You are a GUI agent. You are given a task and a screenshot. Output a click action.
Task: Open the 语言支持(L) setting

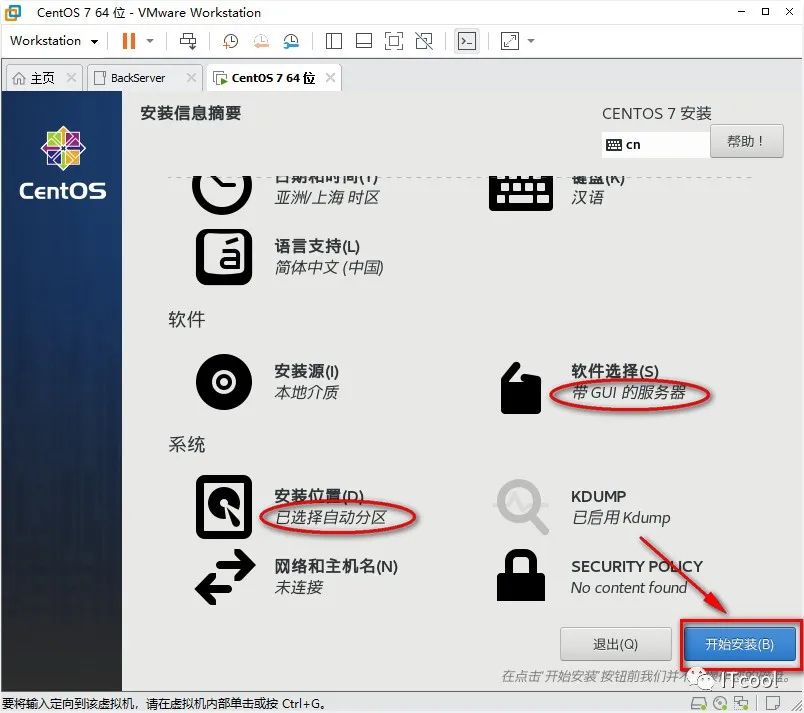[317, 246]
